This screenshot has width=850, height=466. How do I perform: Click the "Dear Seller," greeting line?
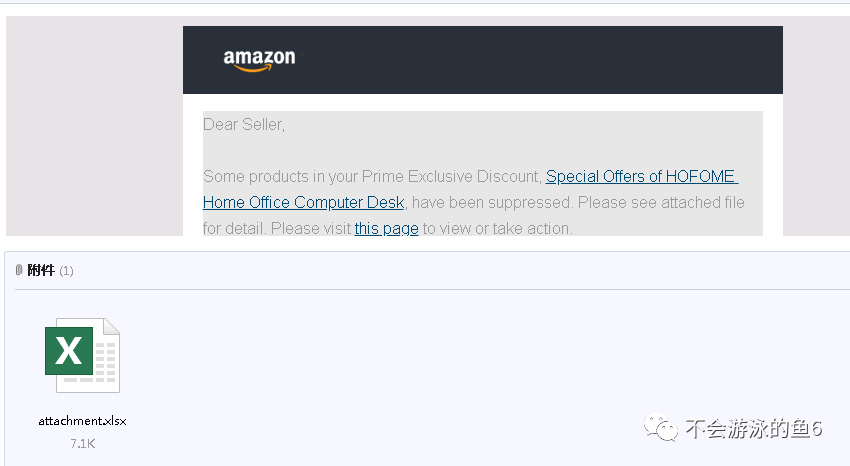point(244,125)
